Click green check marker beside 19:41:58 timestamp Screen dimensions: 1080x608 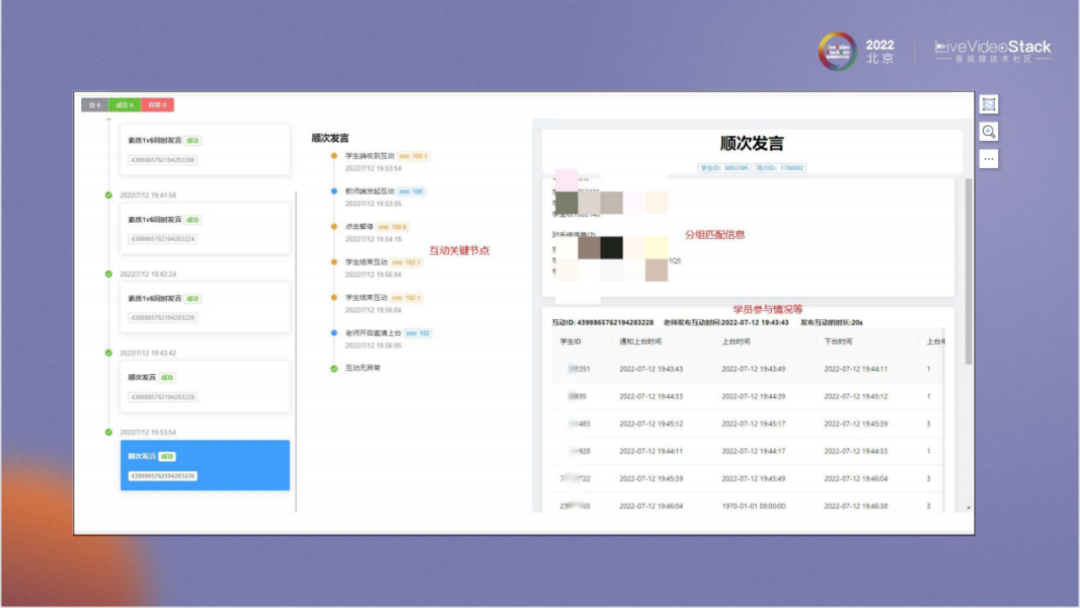[x=109, y=195]
